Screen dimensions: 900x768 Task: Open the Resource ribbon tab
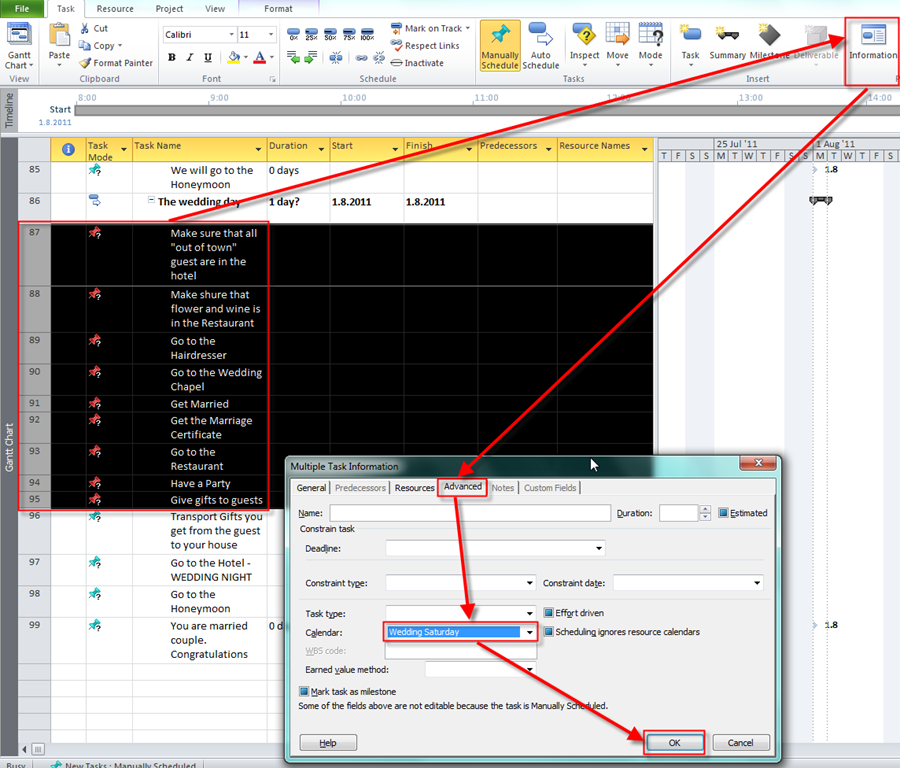click(x=115, y=9)
